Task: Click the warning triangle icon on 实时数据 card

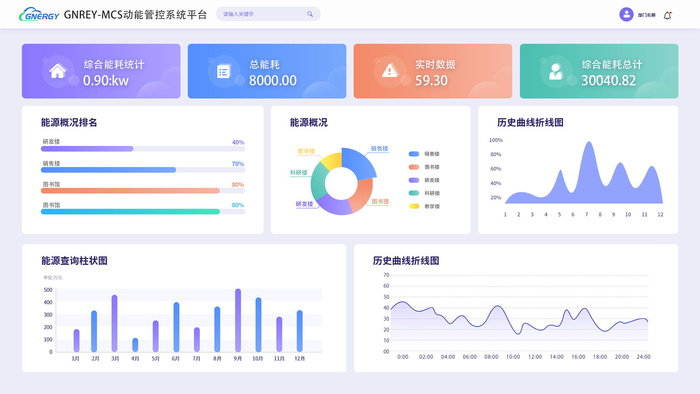Action: coord(390,71)
